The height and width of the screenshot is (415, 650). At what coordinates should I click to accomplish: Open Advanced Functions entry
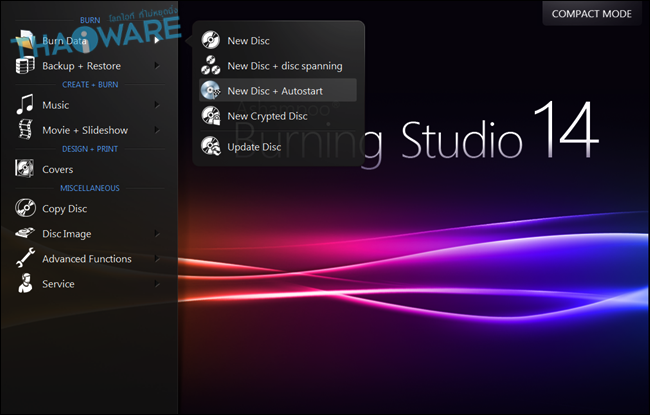click(88, 259)
